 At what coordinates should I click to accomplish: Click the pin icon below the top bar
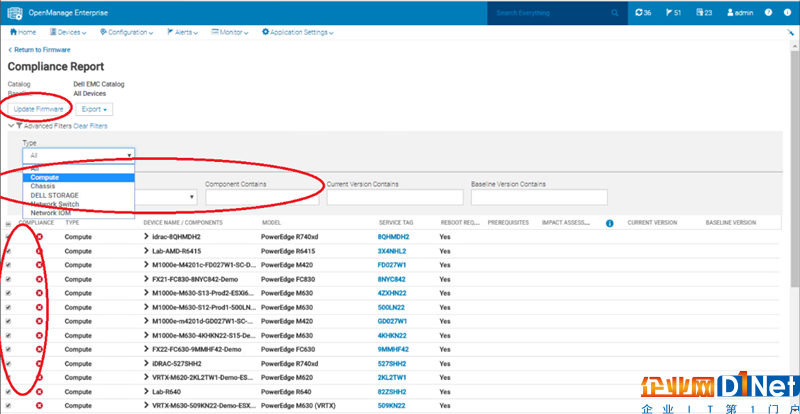791,32
